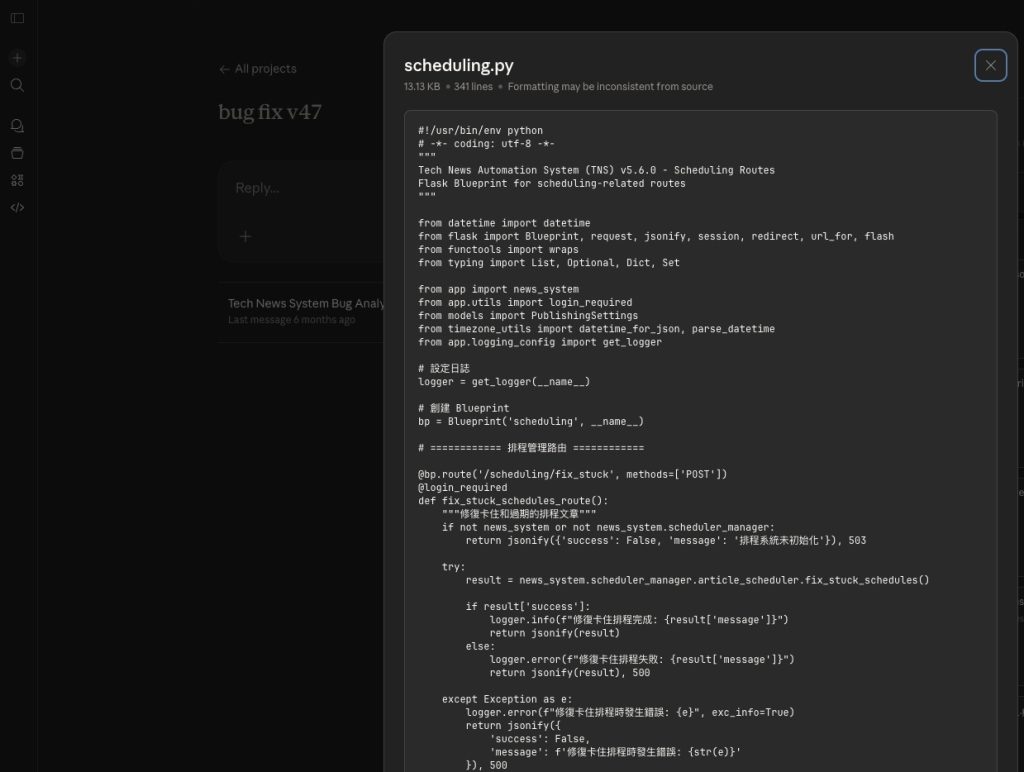Open the search tool in the sidebar
This screenshot has width=1024, height=772.
(x=16, y=85)
